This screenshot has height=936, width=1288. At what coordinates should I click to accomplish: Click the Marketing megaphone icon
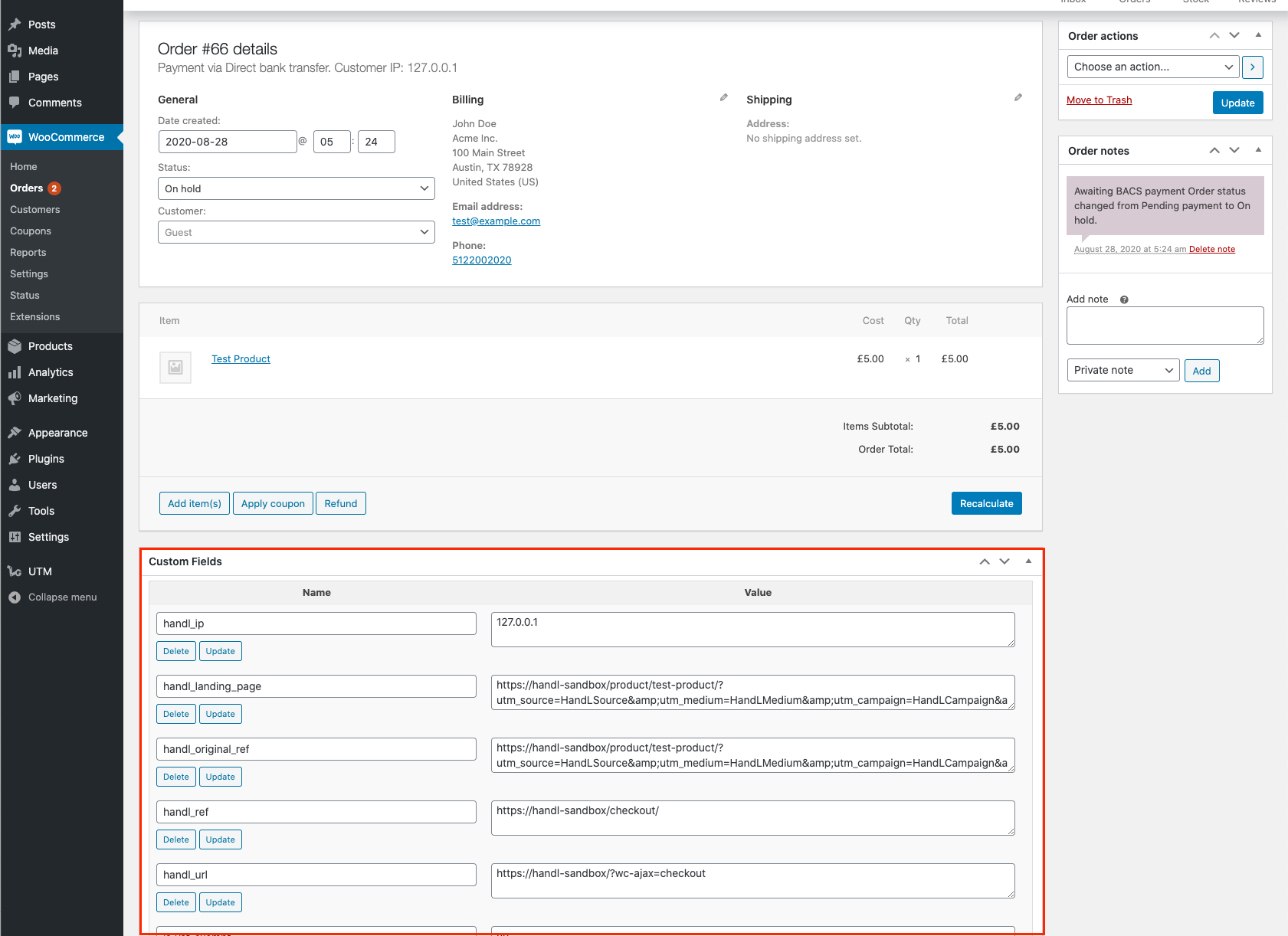coord(15,398)
